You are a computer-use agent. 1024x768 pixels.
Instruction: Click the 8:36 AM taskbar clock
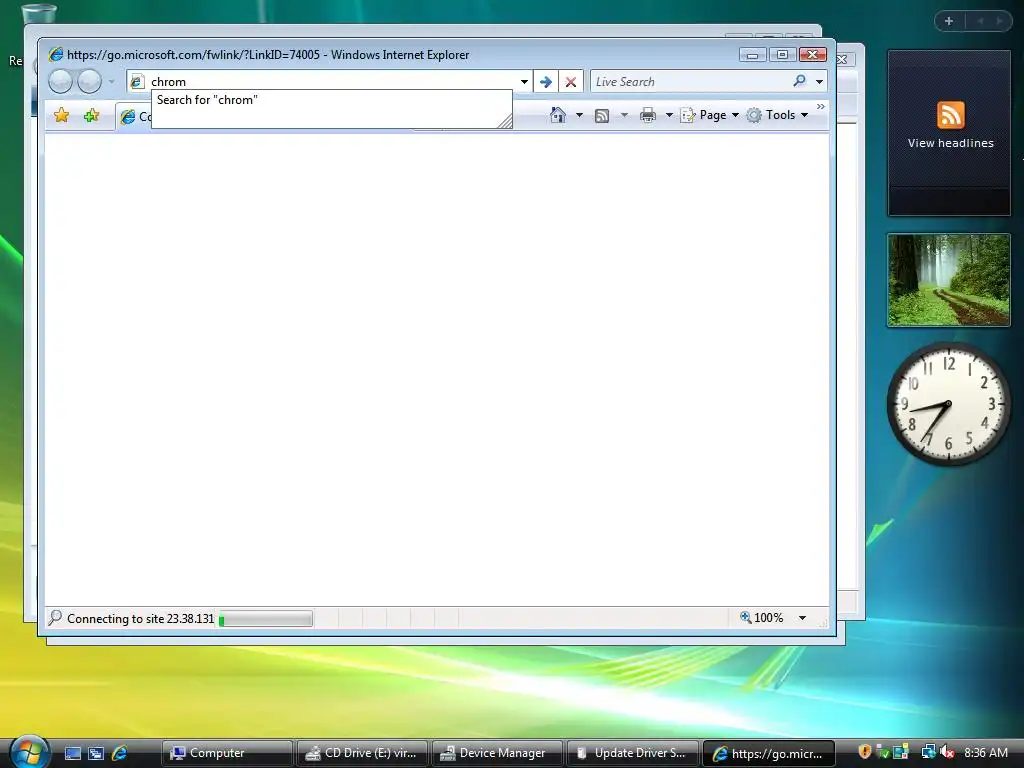click(985, 752)
